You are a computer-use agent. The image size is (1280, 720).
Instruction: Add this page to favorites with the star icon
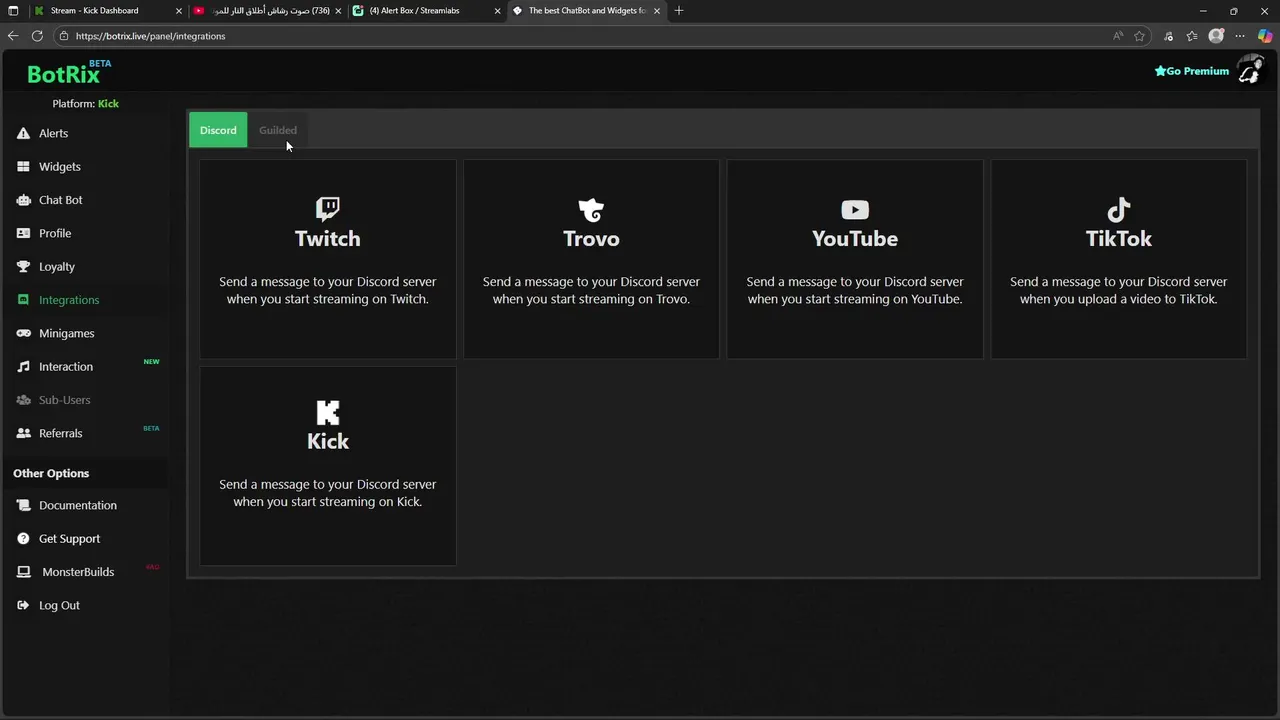point(1139,36)
